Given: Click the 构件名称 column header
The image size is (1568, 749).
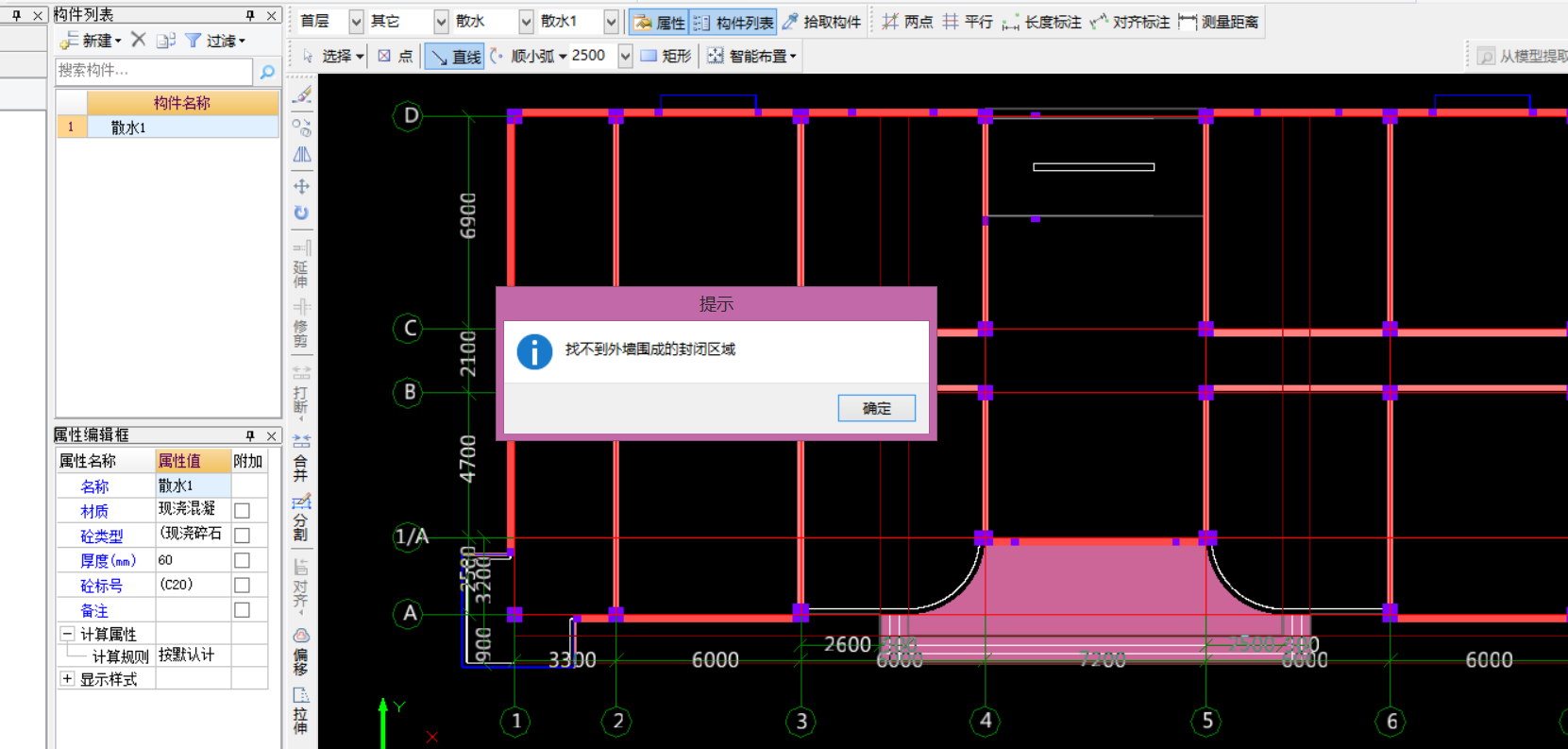Looking at the screenshot, I should tap(182, 103).
